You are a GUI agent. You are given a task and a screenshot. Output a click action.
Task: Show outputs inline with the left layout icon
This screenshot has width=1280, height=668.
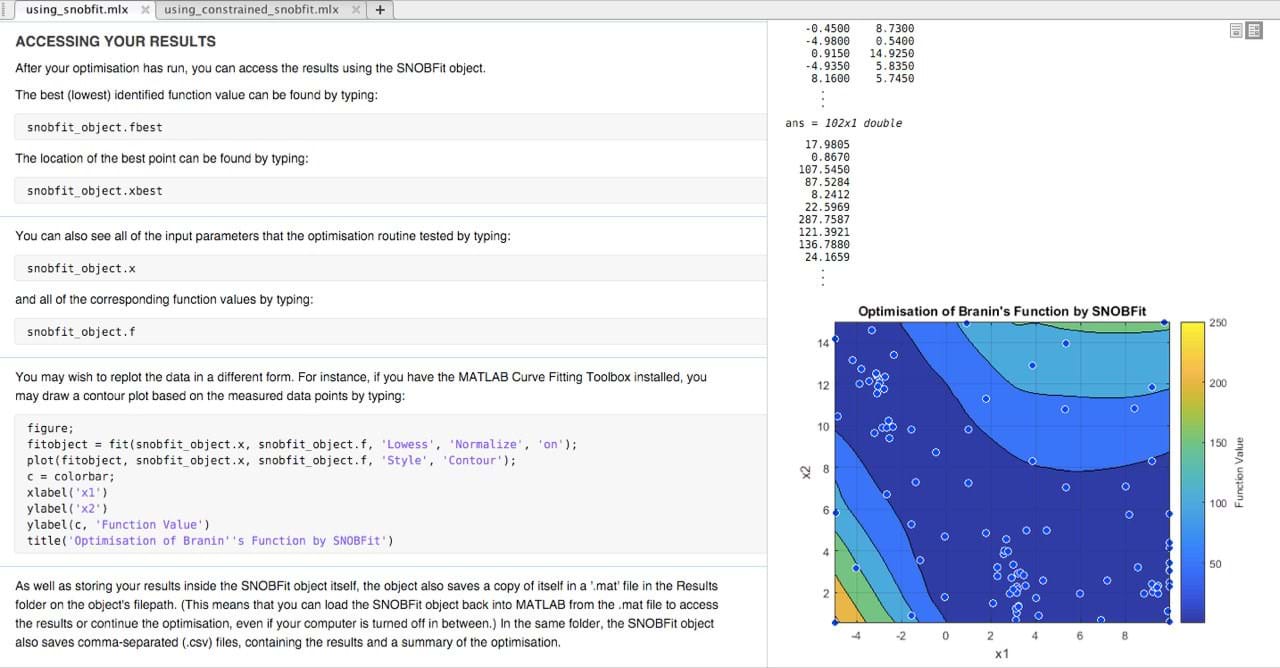tap(1237, 31)
